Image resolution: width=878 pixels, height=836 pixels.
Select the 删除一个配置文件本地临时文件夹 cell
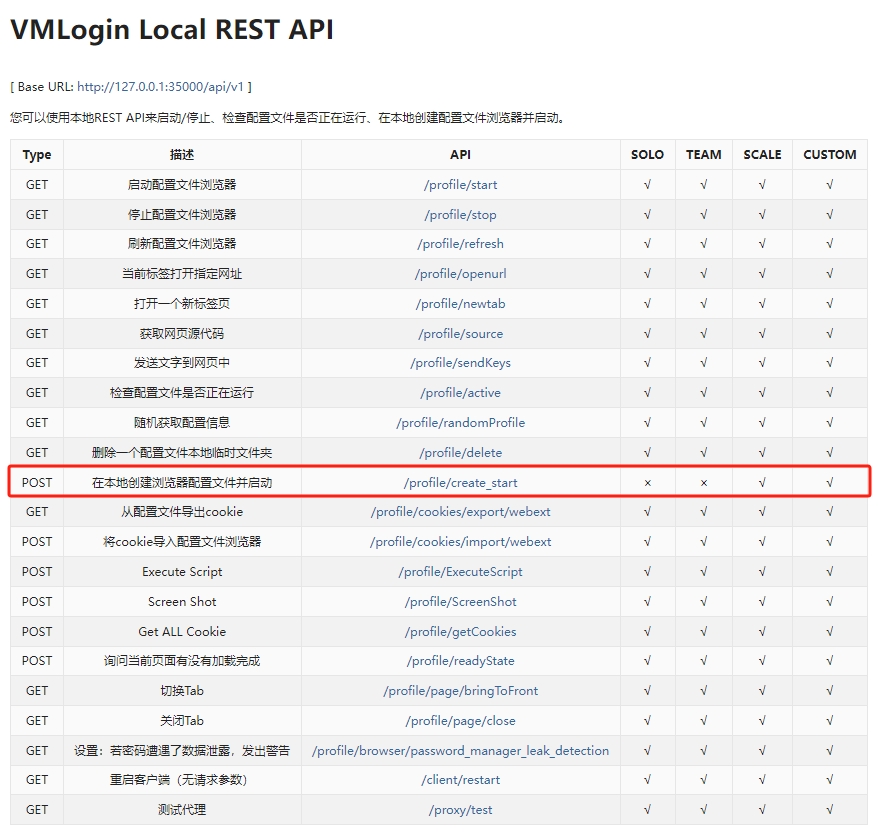[x=182, y=452]
